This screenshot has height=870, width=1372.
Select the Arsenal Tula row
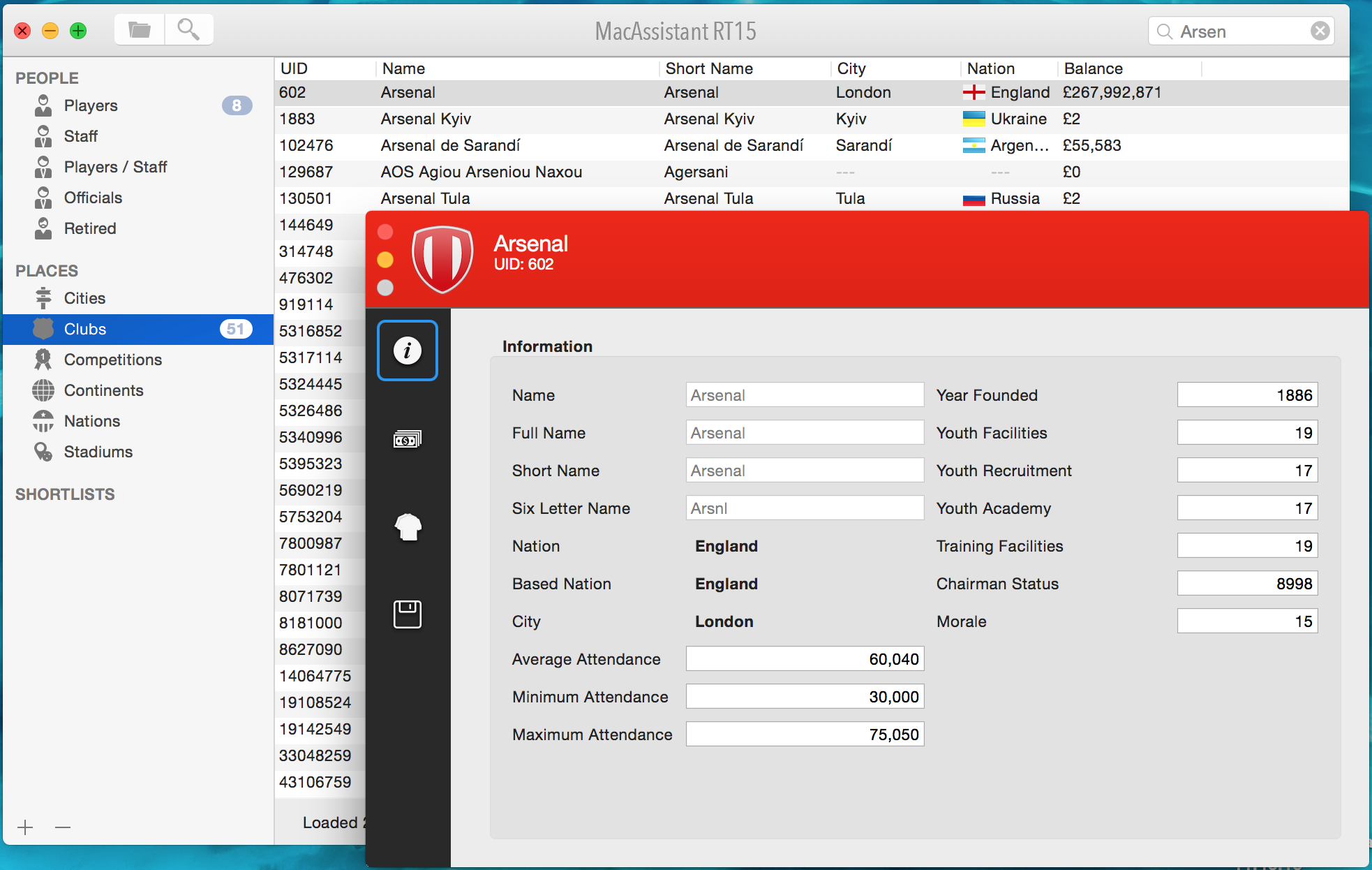point(812,198)
